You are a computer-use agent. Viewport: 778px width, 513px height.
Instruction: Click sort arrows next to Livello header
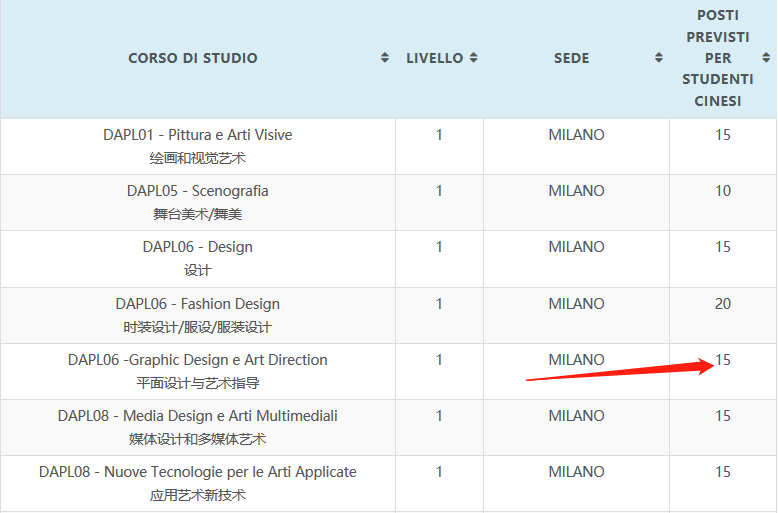(474, 58)
